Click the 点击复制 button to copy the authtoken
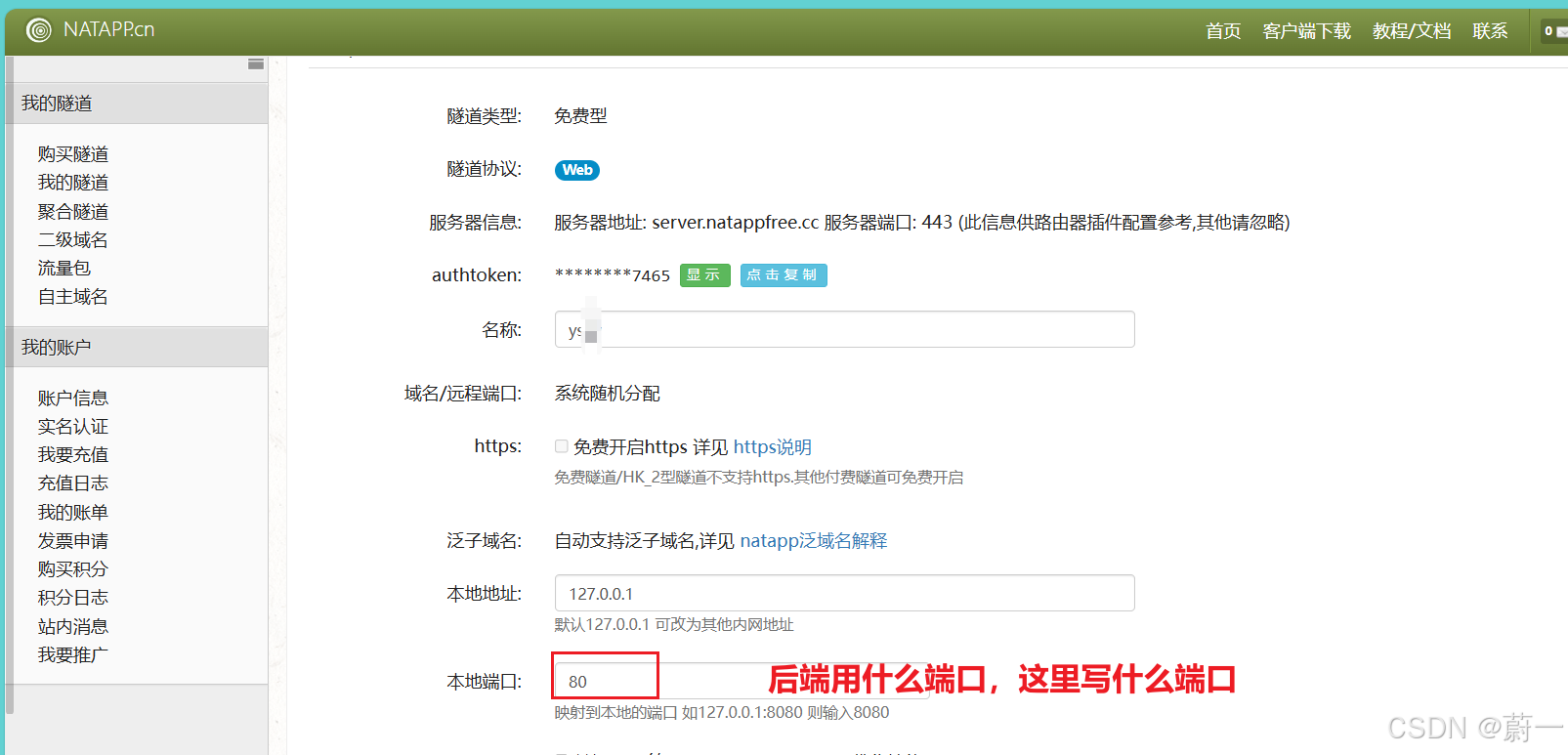1568x755 pixels. (x=784, y=275)
